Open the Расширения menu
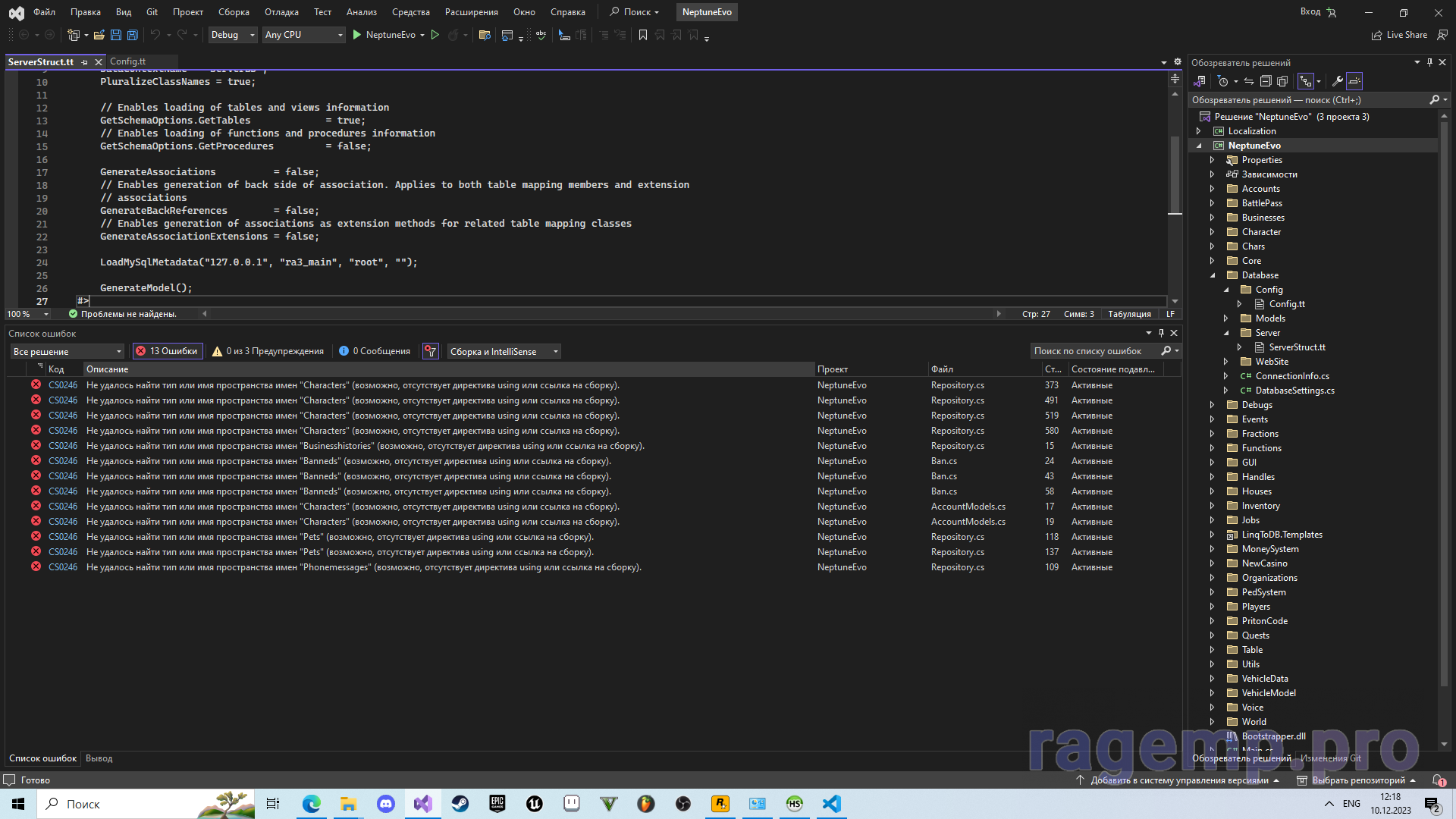The image size is (1456, 819). (472, 12)
